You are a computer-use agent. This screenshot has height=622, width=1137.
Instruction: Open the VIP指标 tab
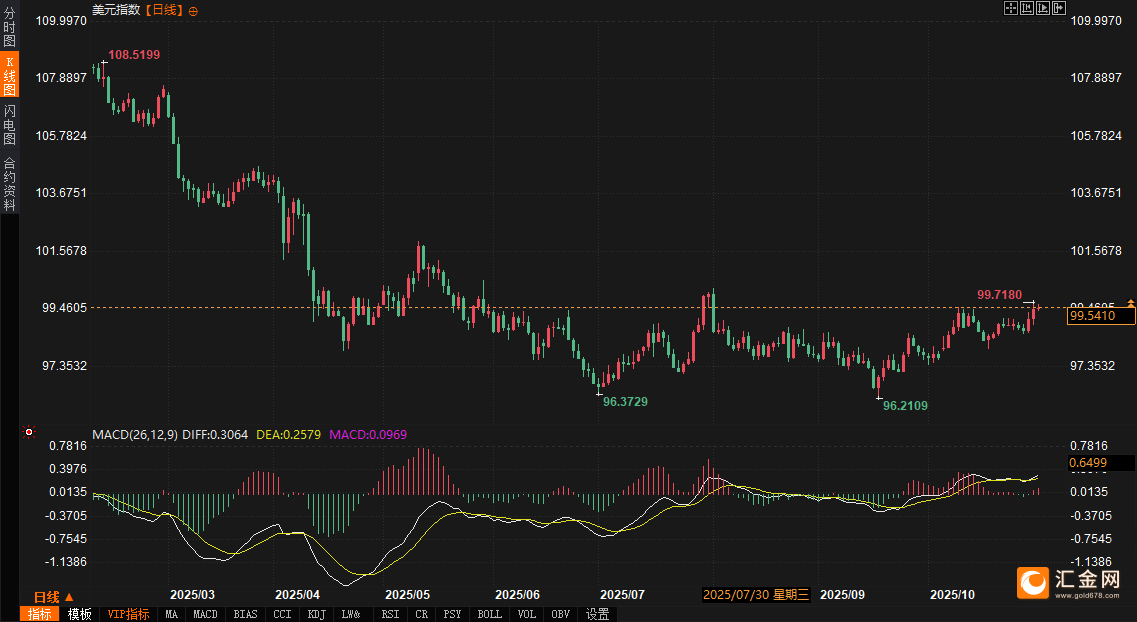pyautogui.click(x=128, y=614)
